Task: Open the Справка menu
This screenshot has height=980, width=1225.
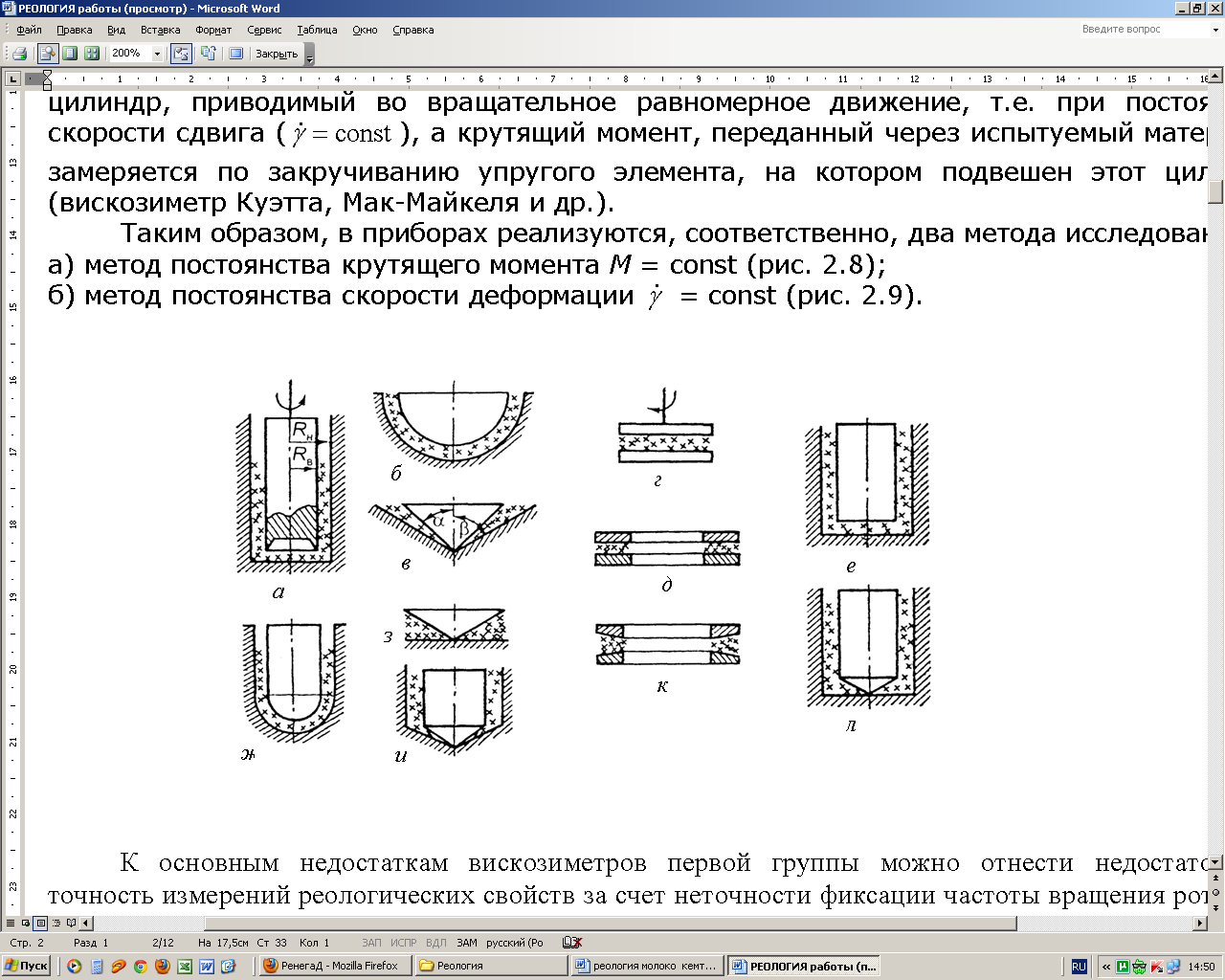Action: pyautogui.click(x=413, y=30)
